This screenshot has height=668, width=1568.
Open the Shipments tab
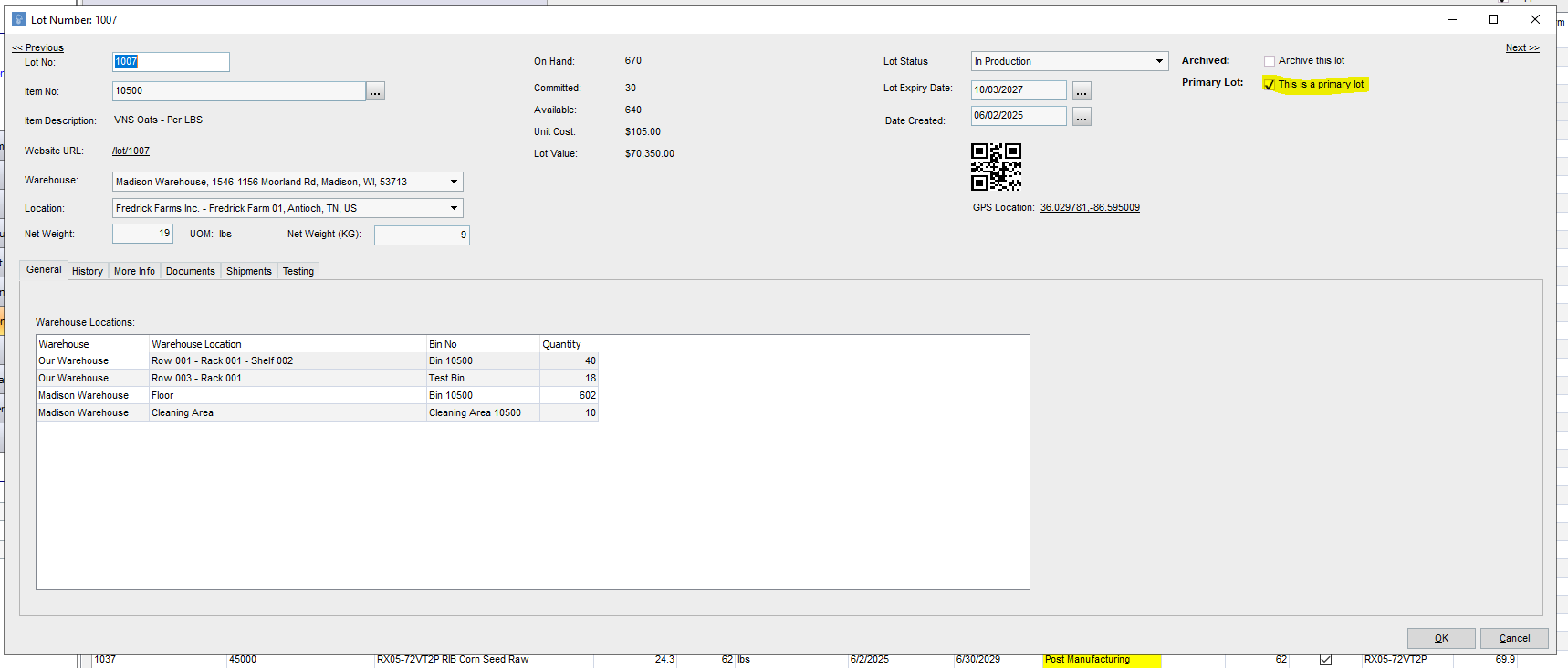point(249,271)
